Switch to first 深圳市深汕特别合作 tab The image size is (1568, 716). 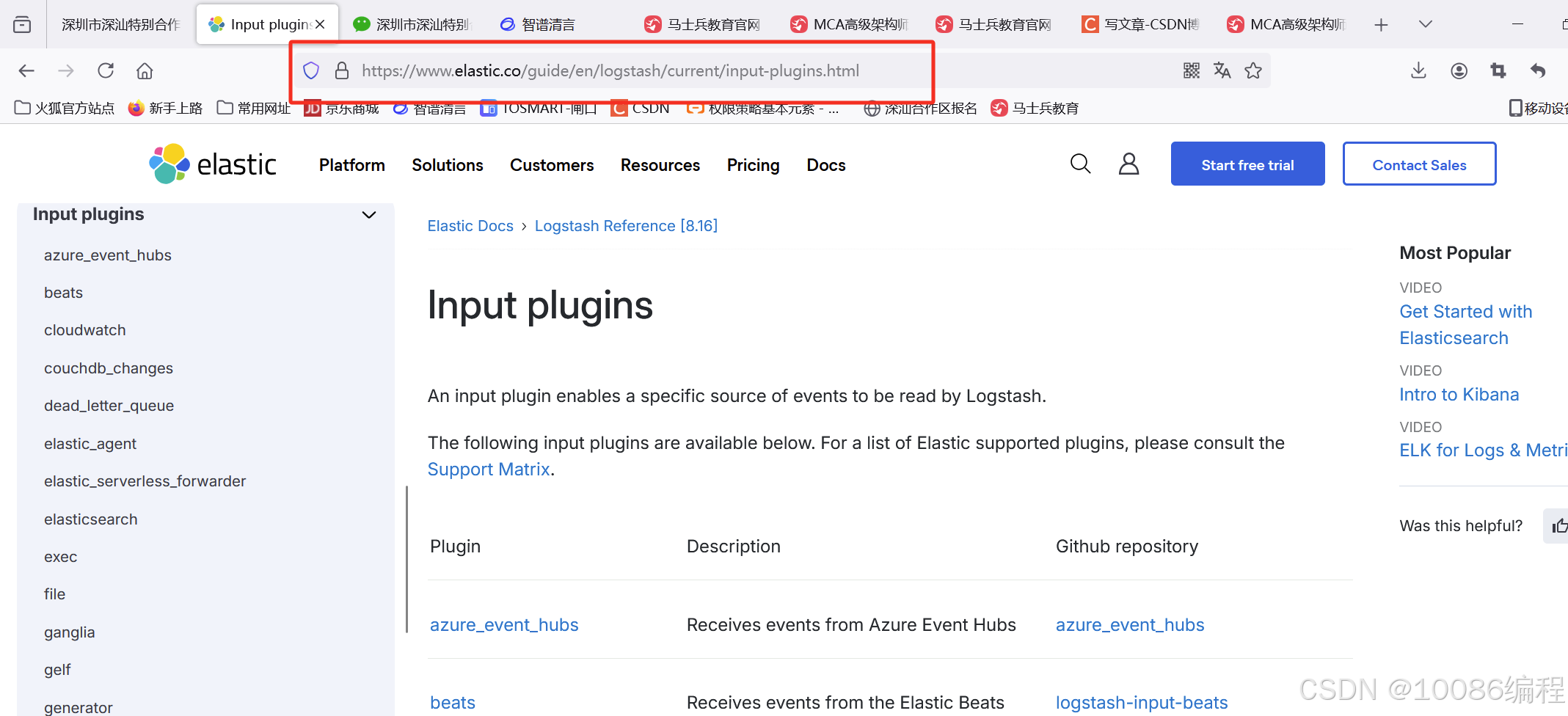pyautogui.click(x=120, y=24)
